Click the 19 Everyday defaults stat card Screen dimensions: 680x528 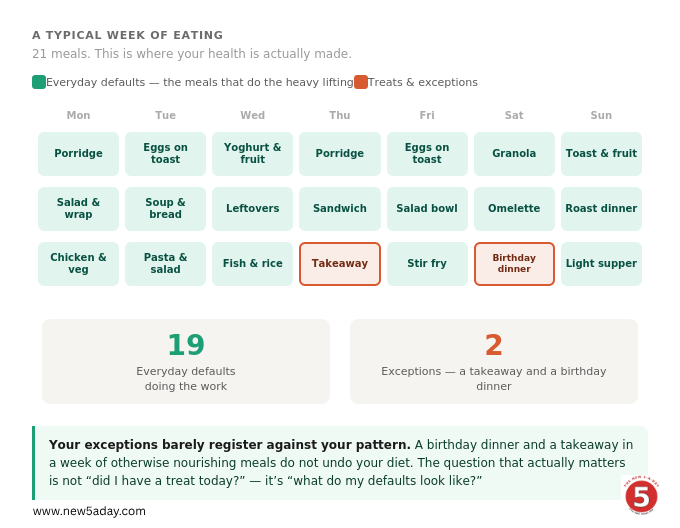pos(186,361)
